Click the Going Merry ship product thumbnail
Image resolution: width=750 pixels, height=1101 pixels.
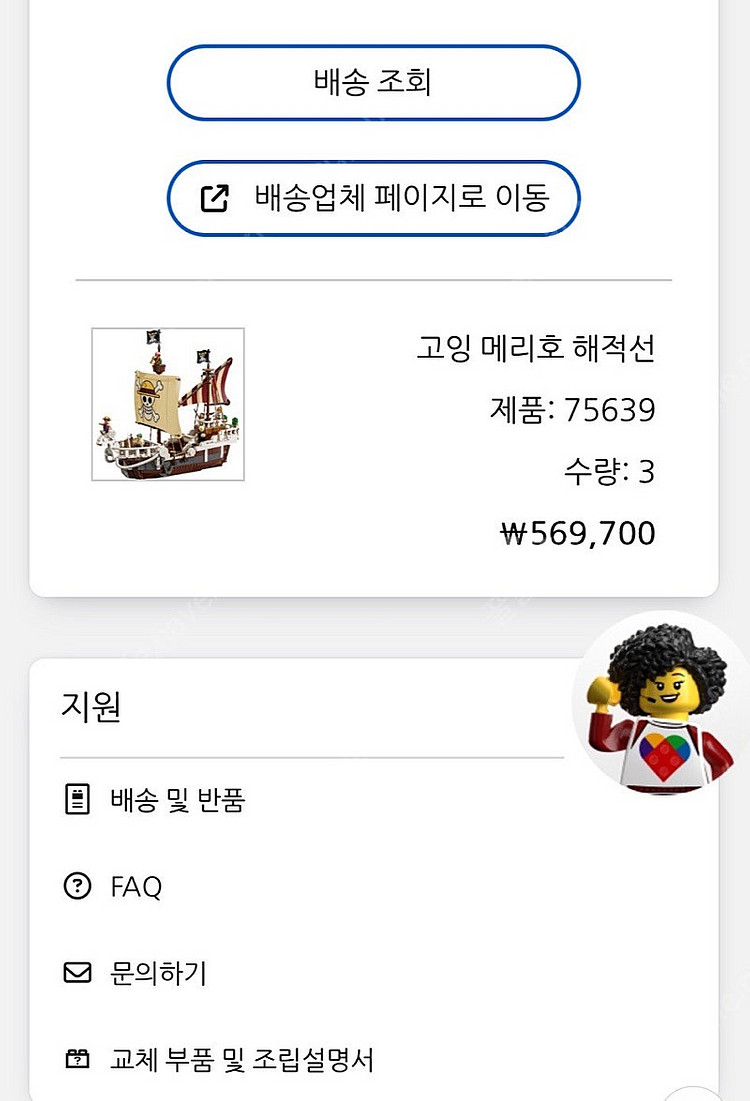168,404
